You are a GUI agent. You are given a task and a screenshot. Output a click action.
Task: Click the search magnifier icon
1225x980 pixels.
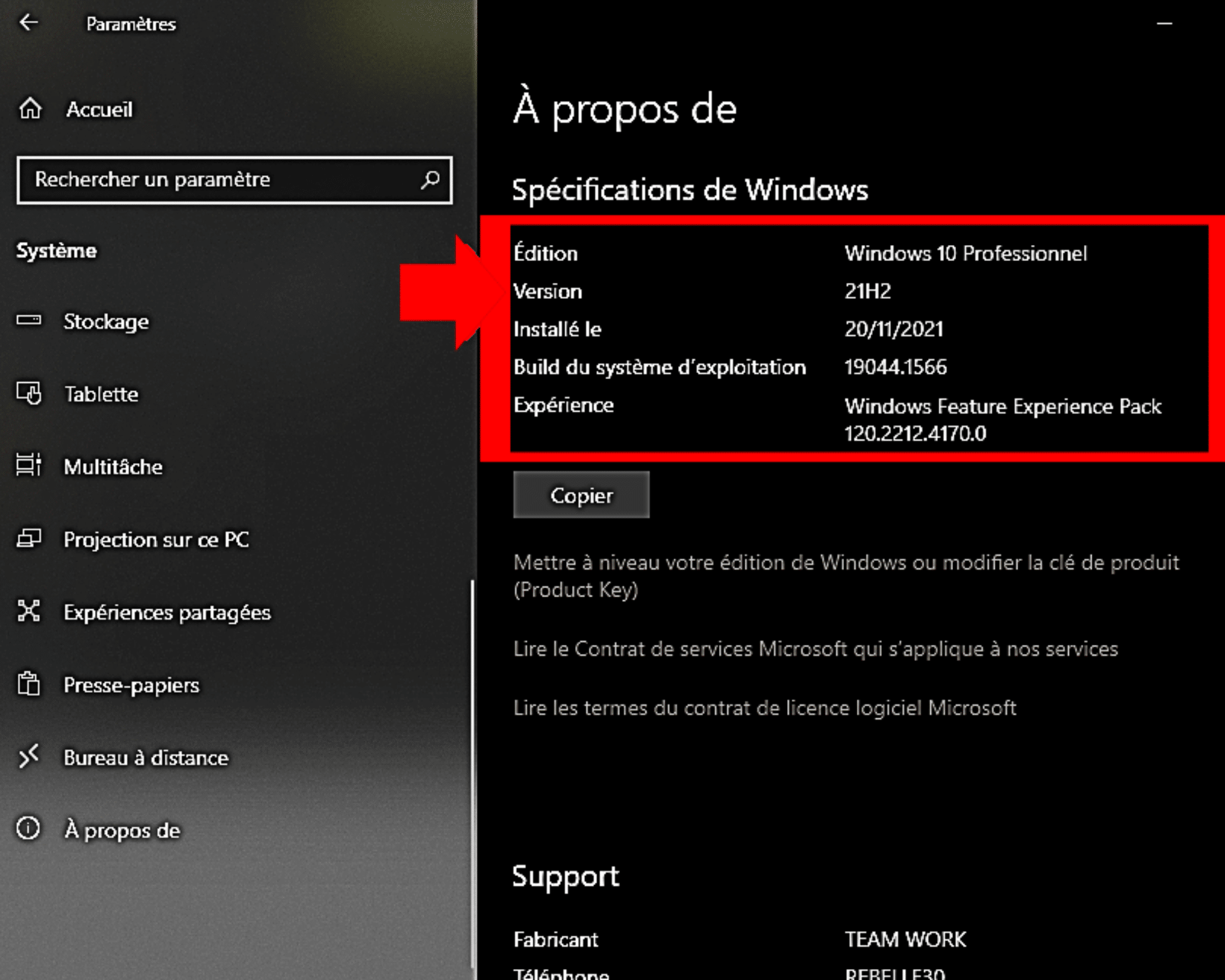[x=430, y=179]
